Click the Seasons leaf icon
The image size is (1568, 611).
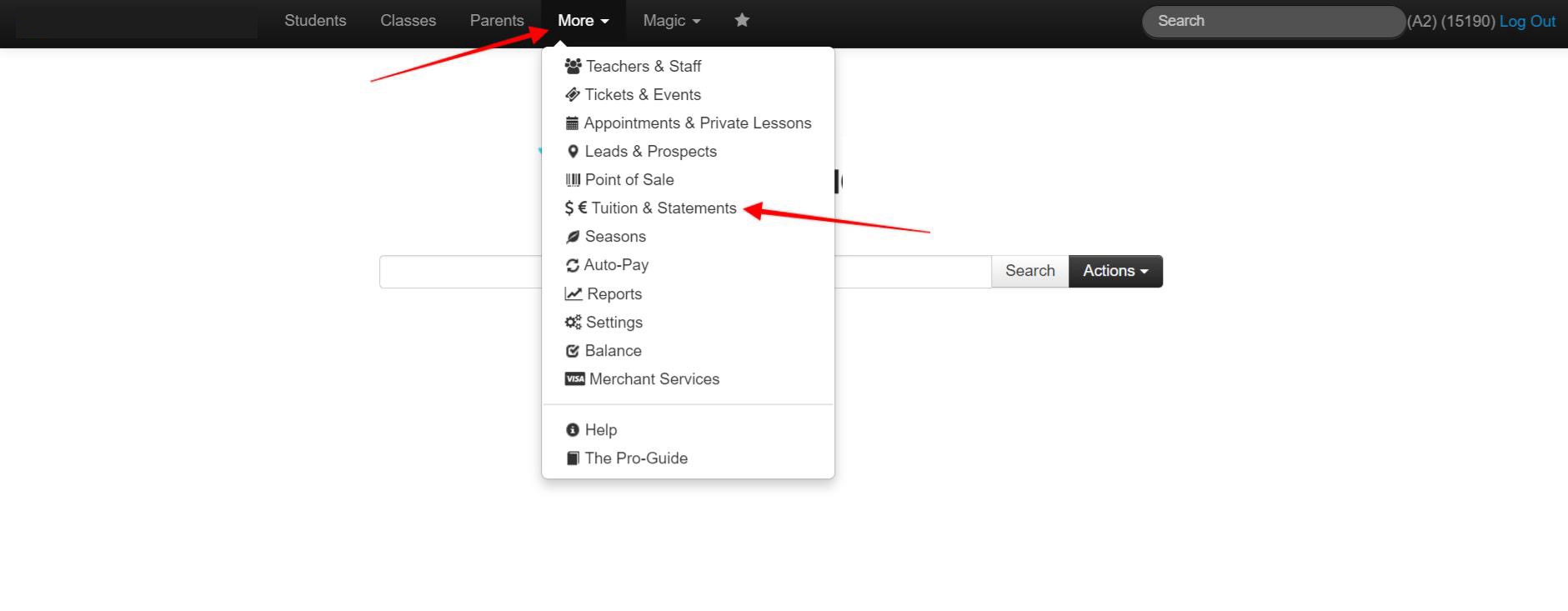(x=573, y=237)
